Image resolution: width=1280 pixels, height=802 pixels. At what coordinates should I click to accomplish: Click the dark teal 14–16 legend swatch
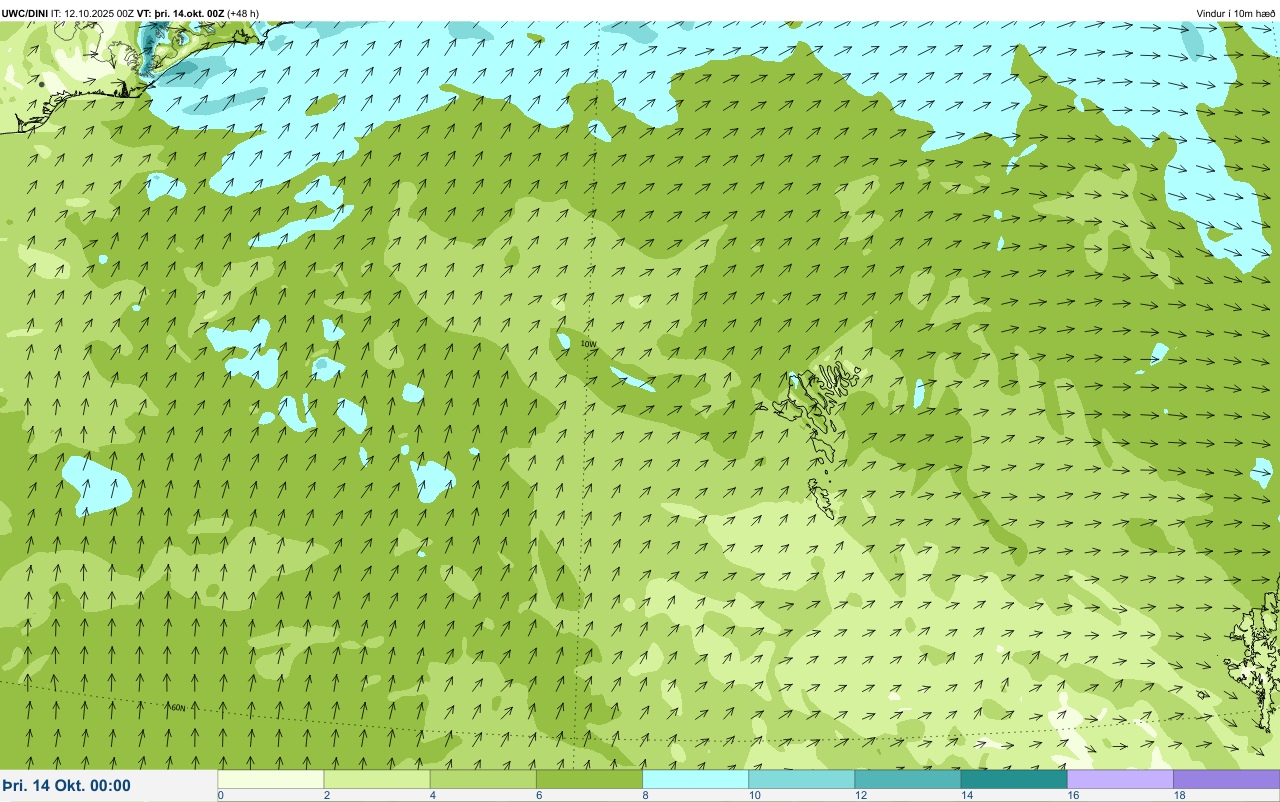1014,779
